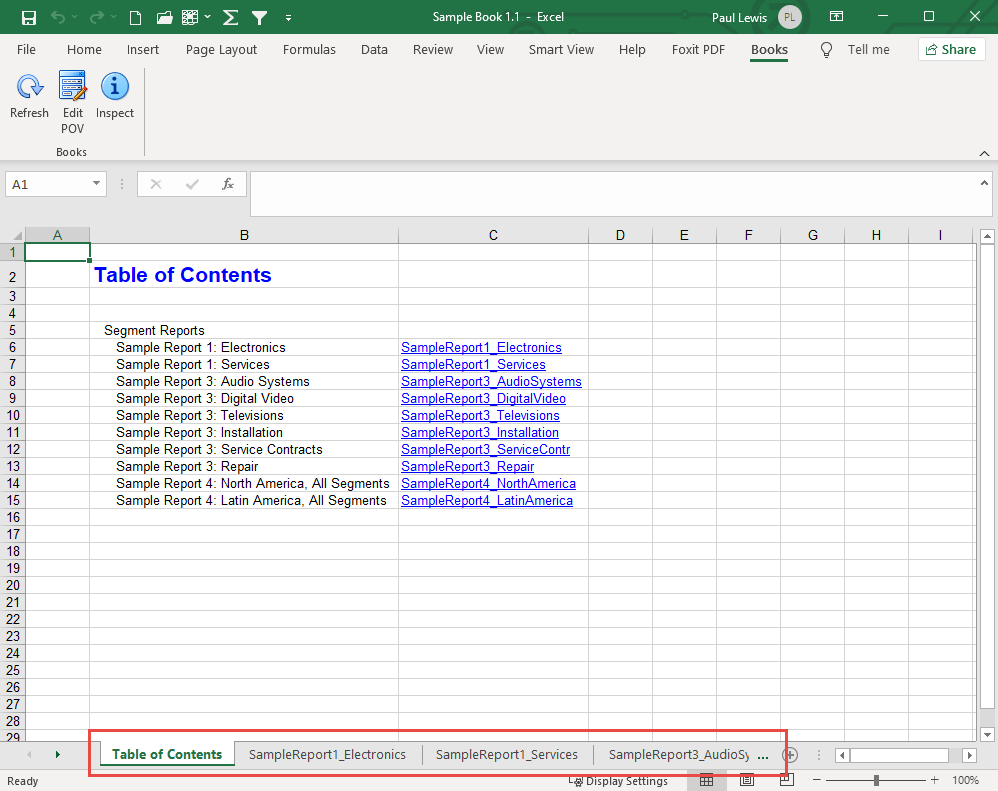Image resolution: width=998 pixels, height=791 pixels.
Task: Expand the Name Box dropdown
Action: [97, 184]
